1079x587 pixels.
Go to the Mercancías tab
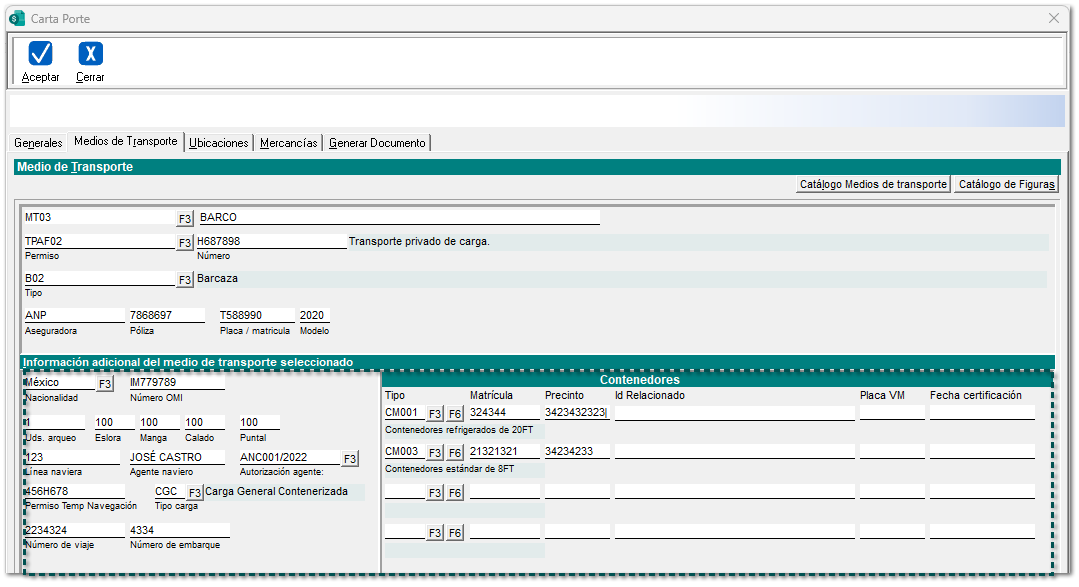click(289, 143)
